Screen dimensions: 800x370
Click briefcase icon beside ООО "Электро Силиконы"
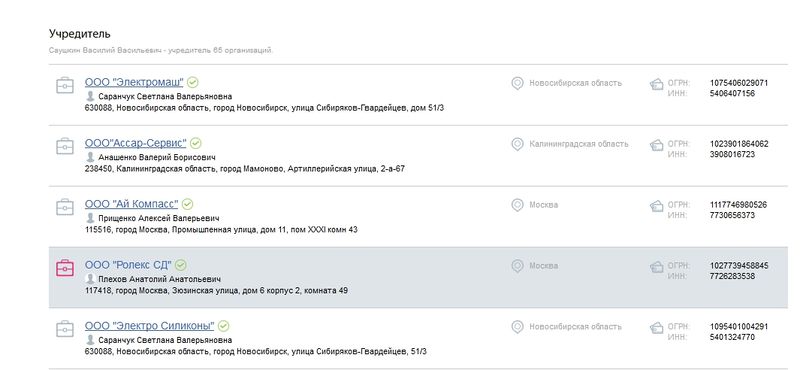point(65,329)
